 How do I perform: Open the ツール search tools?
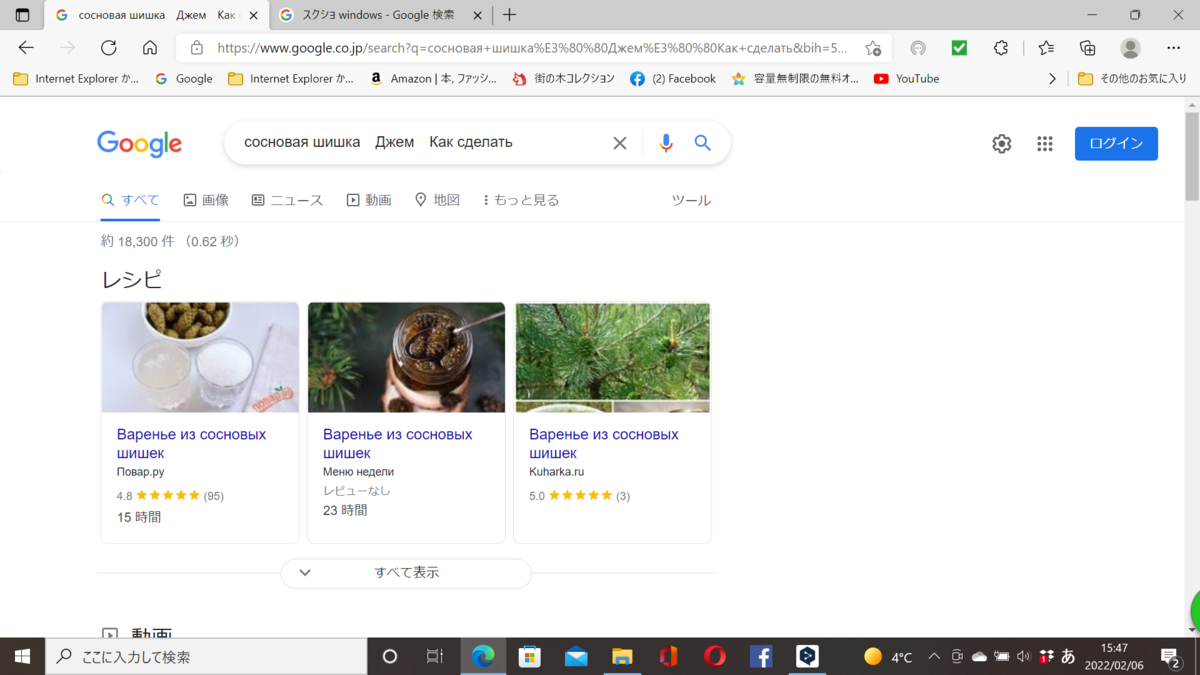point(691,200)
